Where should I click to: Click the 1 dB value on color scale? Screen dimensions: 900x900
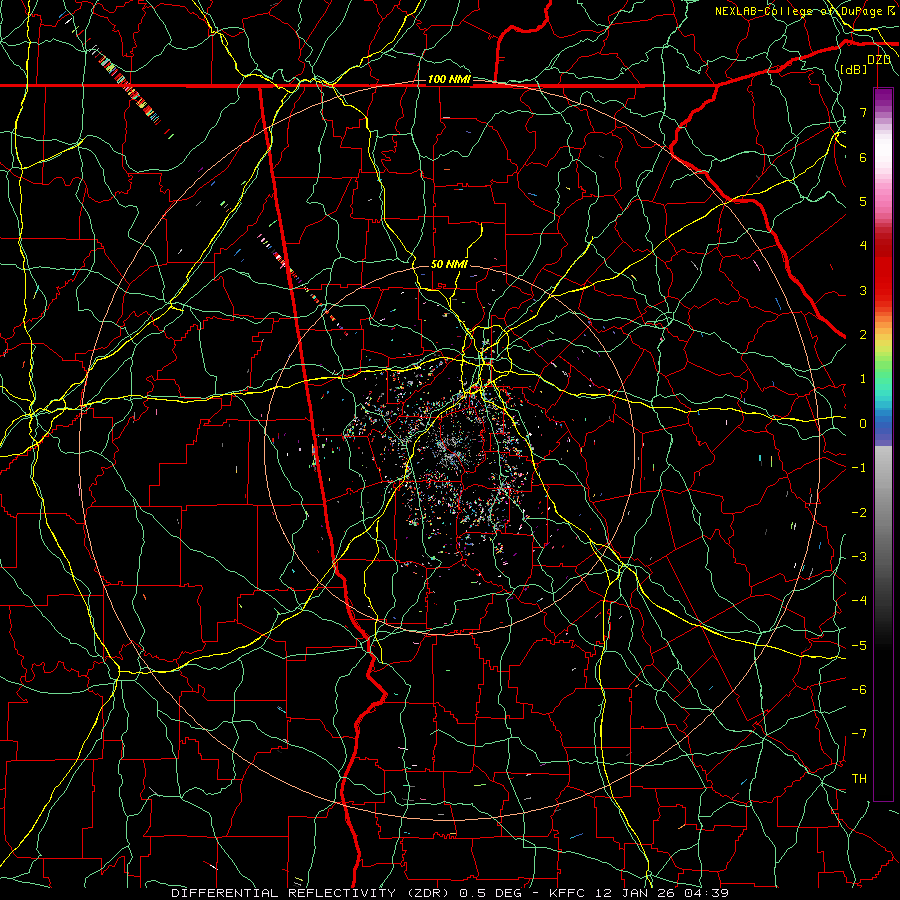[863, 379]
